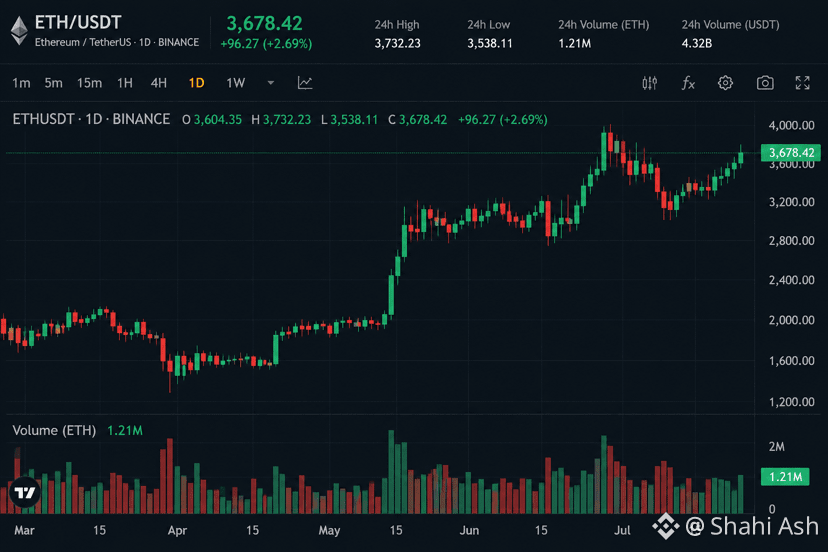This screenshot has width=828, height=552.
Task: Click the green 1.21M volume axis label
Action: point(785,477)
